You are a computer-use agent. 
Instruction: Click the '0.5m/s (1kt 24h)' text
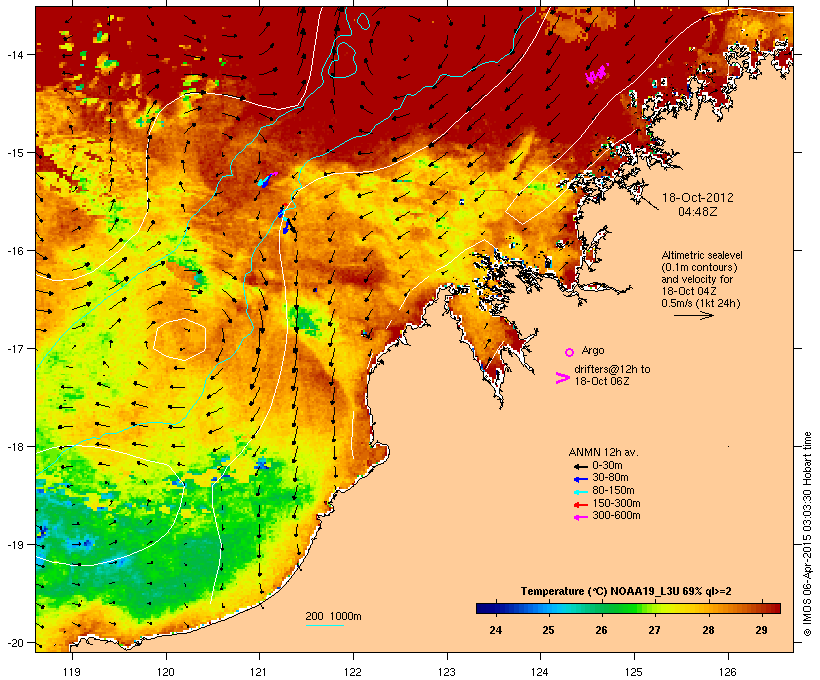point(701,303)
